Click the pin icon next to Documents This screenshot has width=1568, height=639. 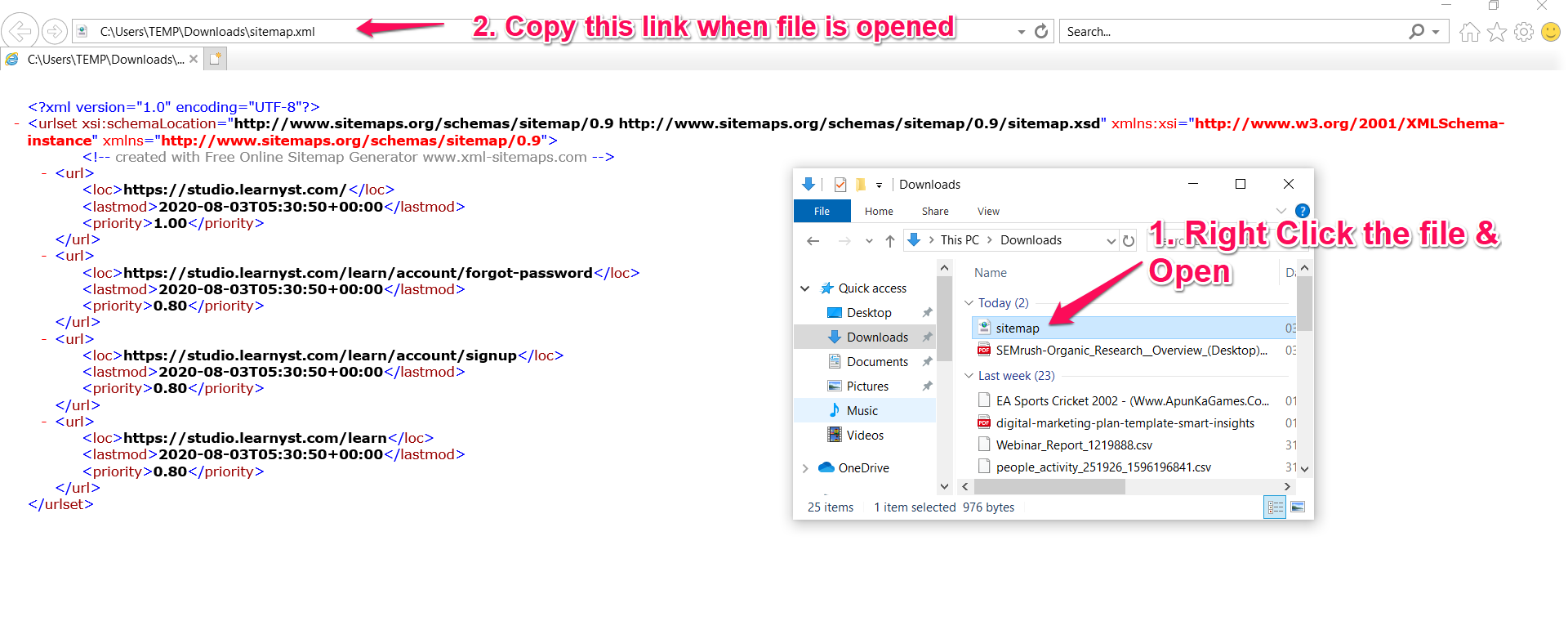[927, 362]
